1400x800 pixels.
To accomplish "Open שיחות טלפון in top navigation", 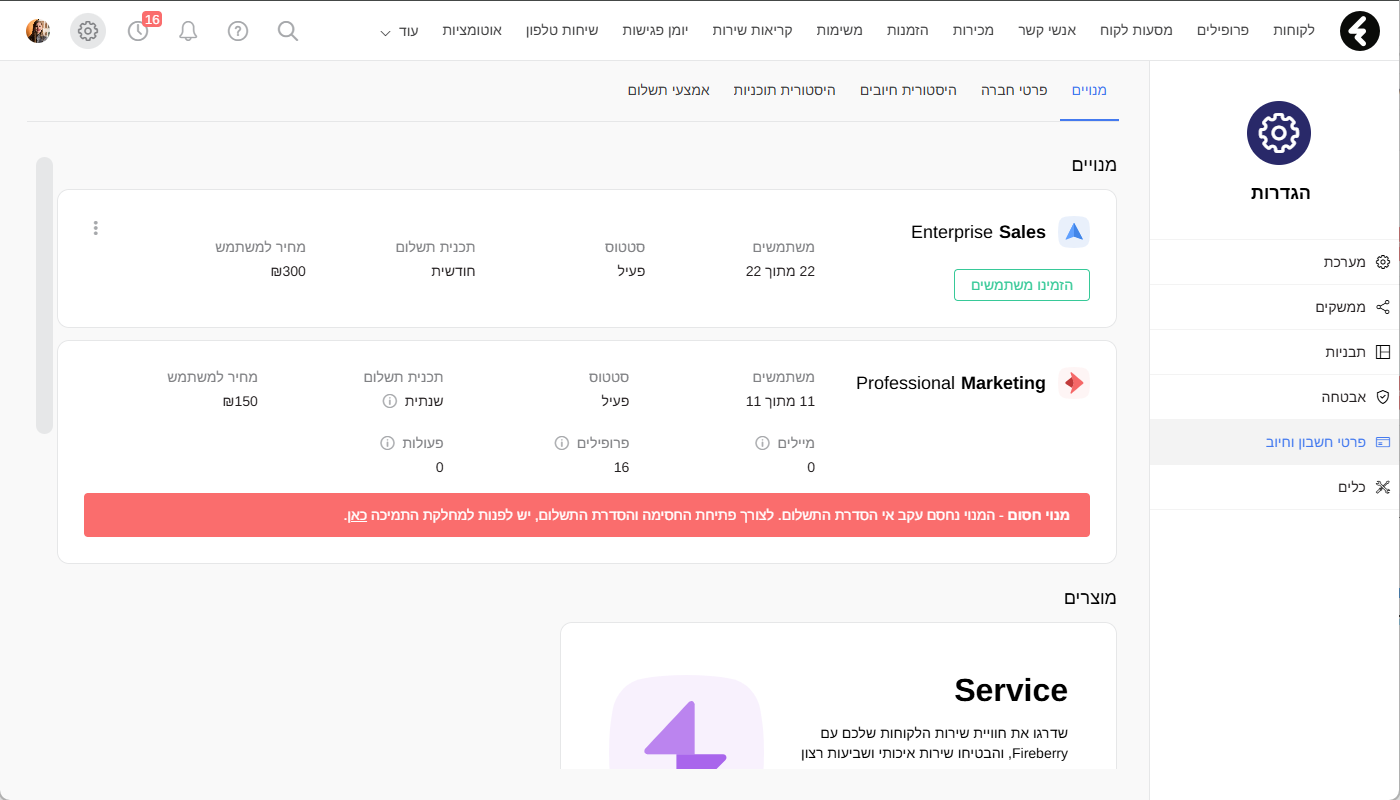I will click(562, 31).
